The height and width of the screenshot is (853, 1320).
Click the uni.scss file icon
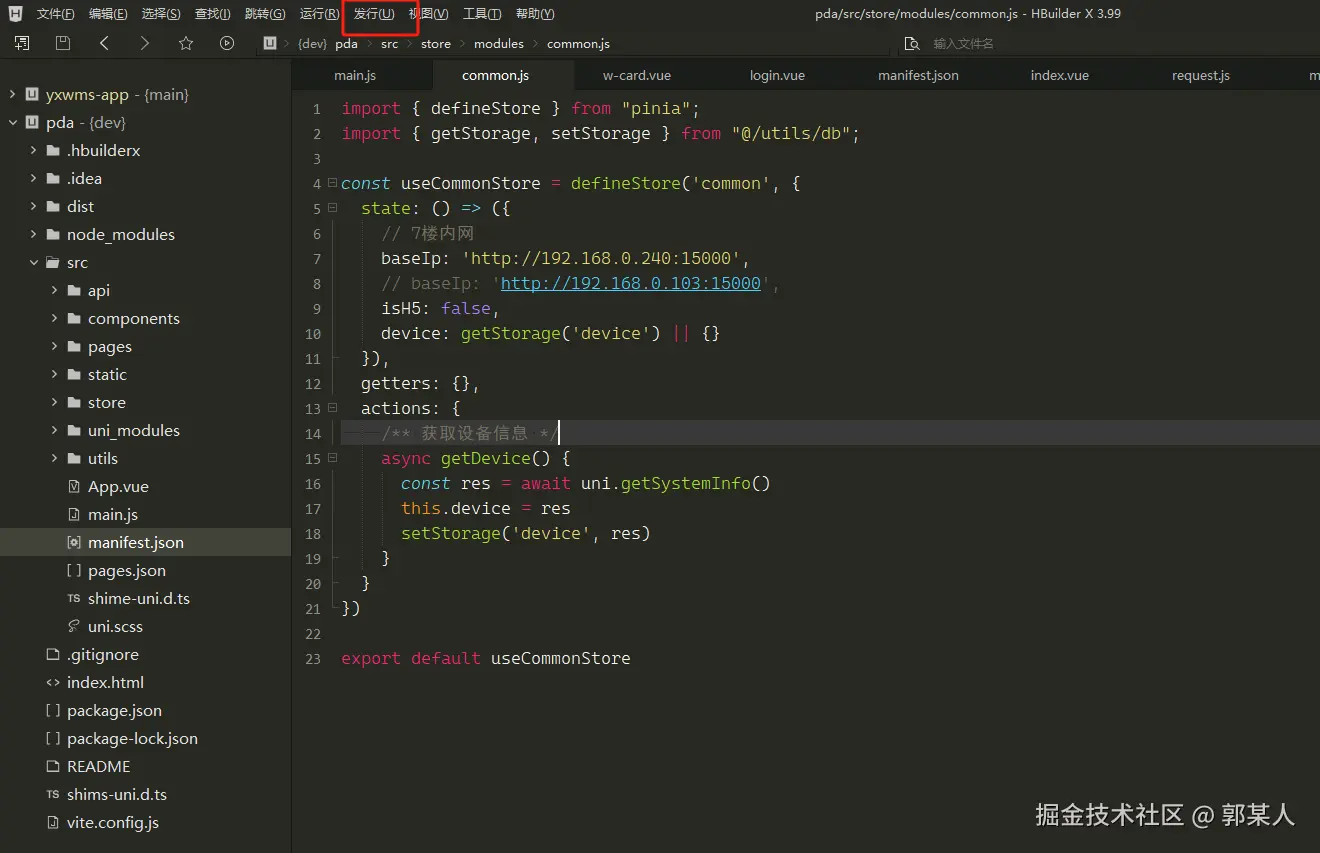coord(74,626)
